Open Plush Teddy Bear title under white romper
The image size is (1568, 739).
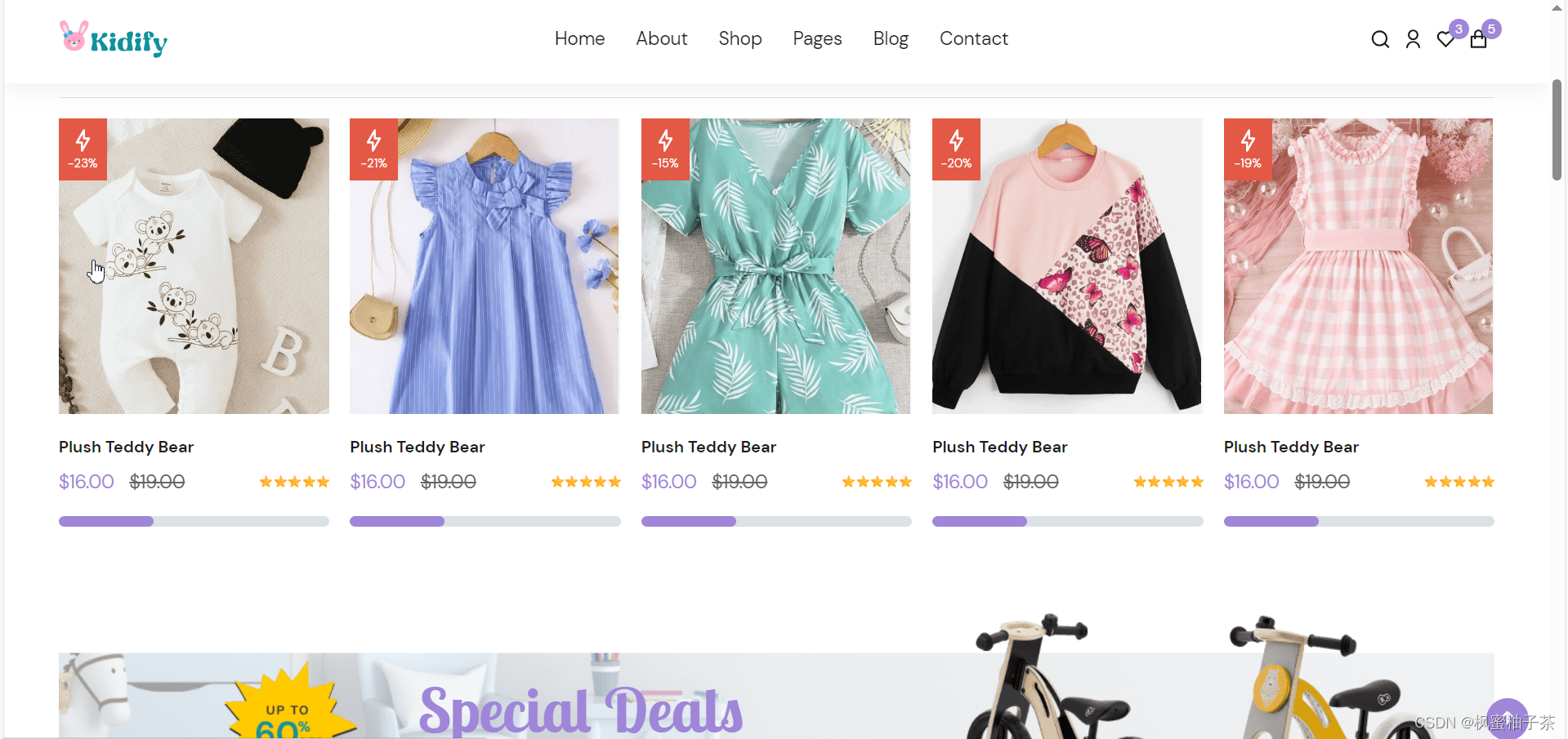[126, 447]
